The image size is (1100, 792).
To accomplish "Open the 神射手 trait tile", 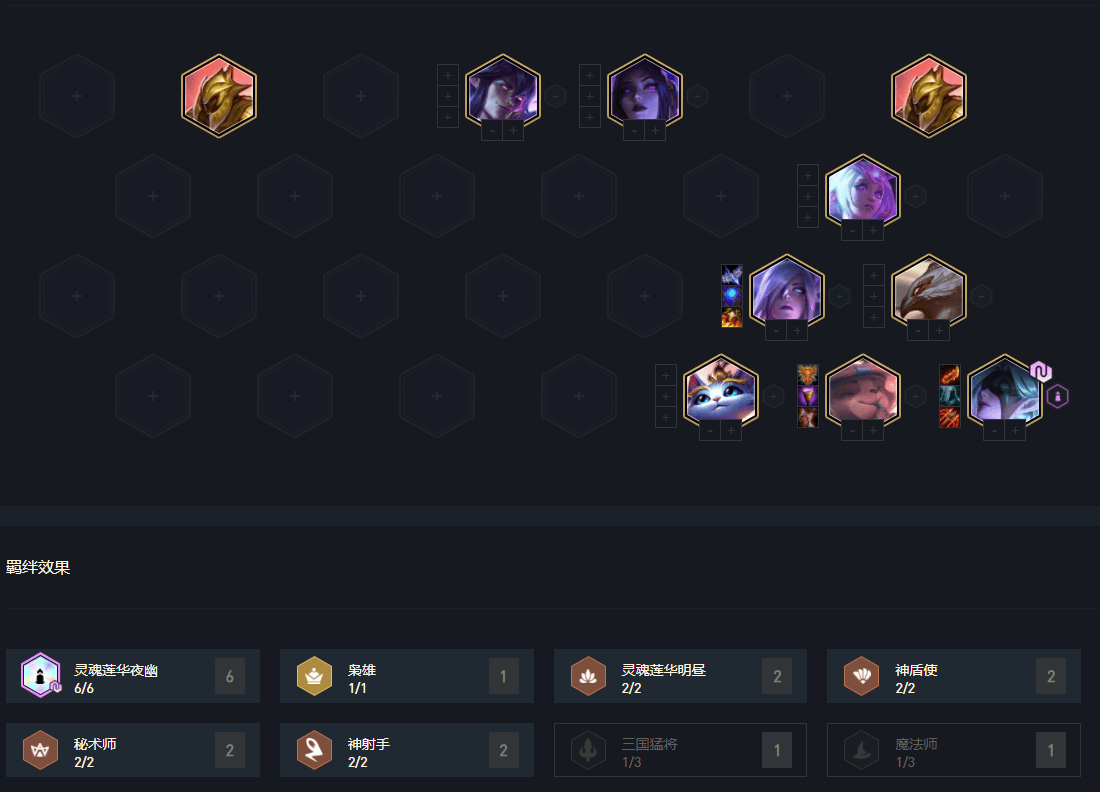I will pyautogui.click(x=406, y=750).
